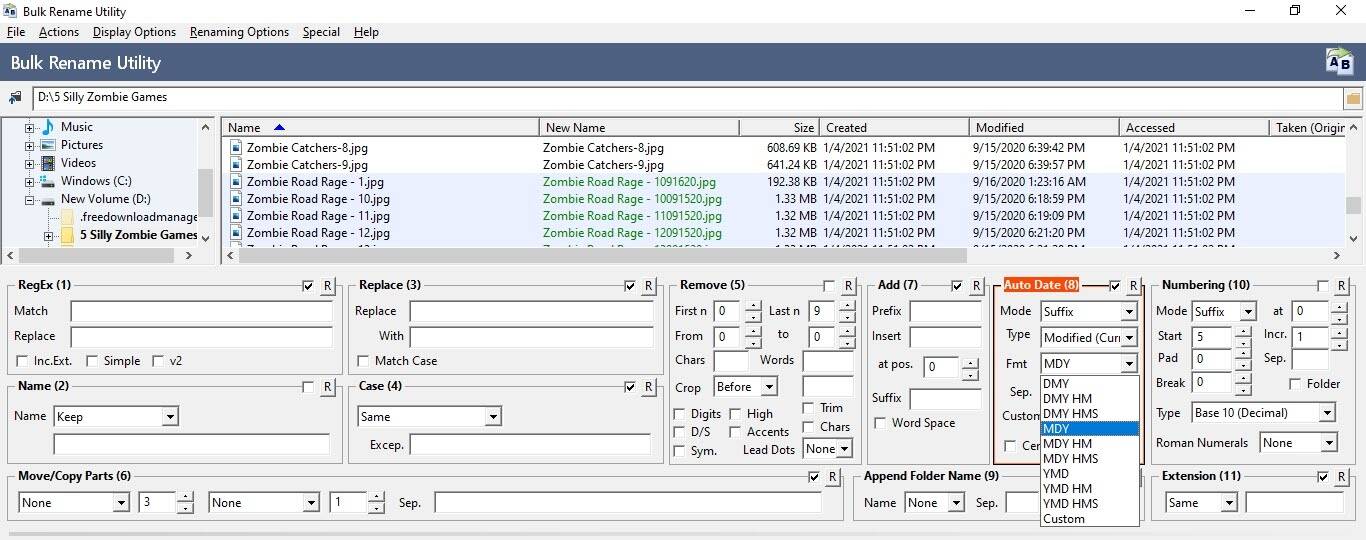Screen dimensions: 1366x540
Task: Enable the Match Case checkbox
Action: pyautogui.click(x=364, y=361)
